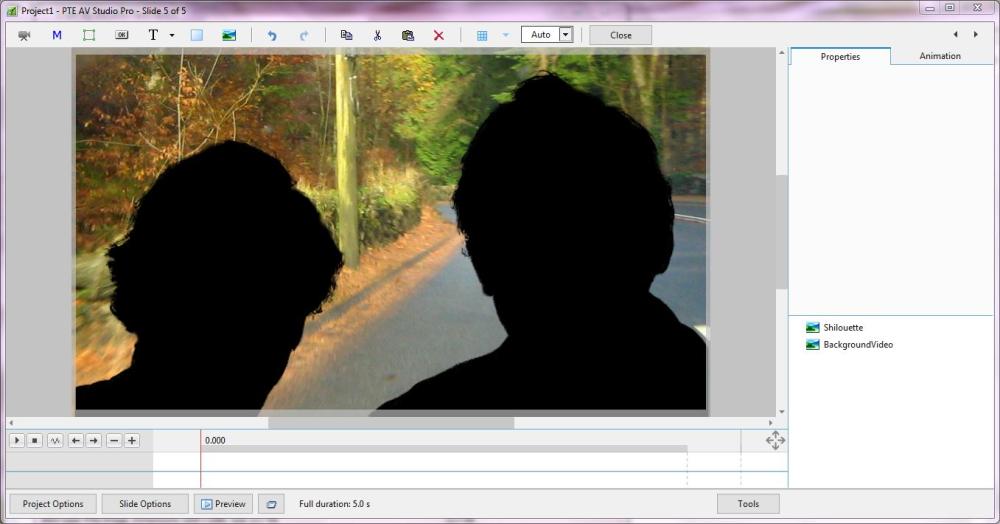Screen dimensions: 1000x524
Task: Jump to previous keyframe with left arrow
Action: (x=76, y=440)
